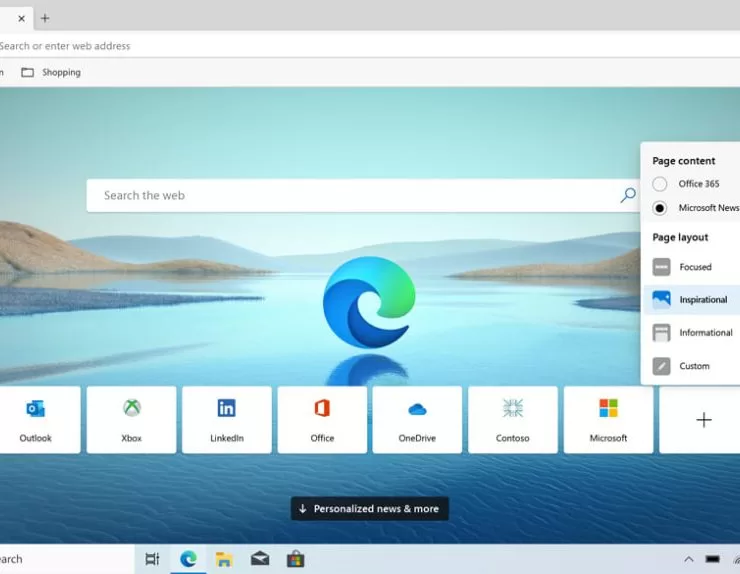Click the battery icon in system tray
This screenshot has width=740, height=574.
click(x=712, y=559)
